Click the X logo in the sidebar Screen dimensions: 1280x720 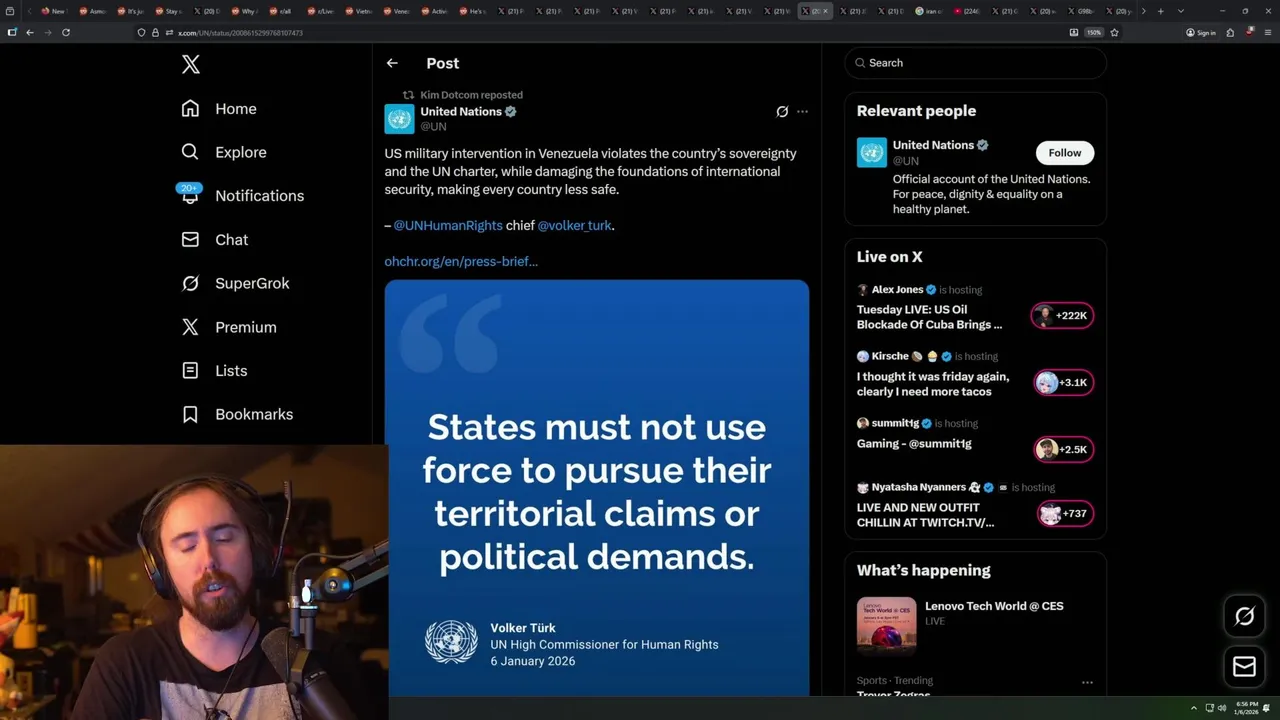[x=191, y=65]
